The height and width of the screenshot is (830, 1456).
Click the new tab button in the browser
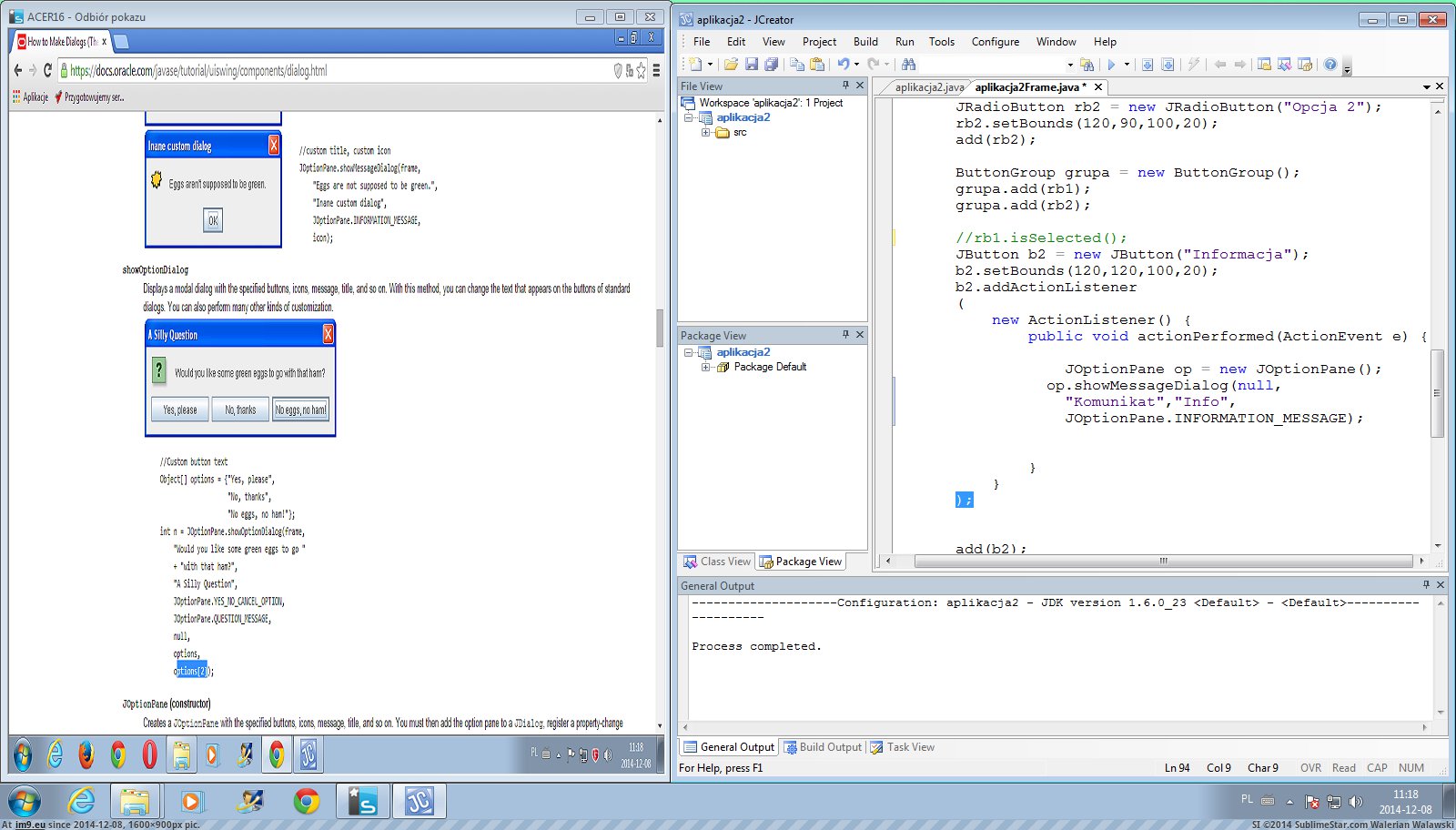121,42
